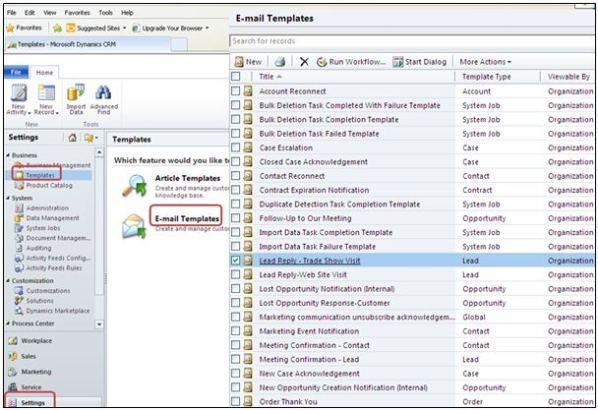Check the New Case Acknowledgement checkbox
598x410 pixels.
236,373
